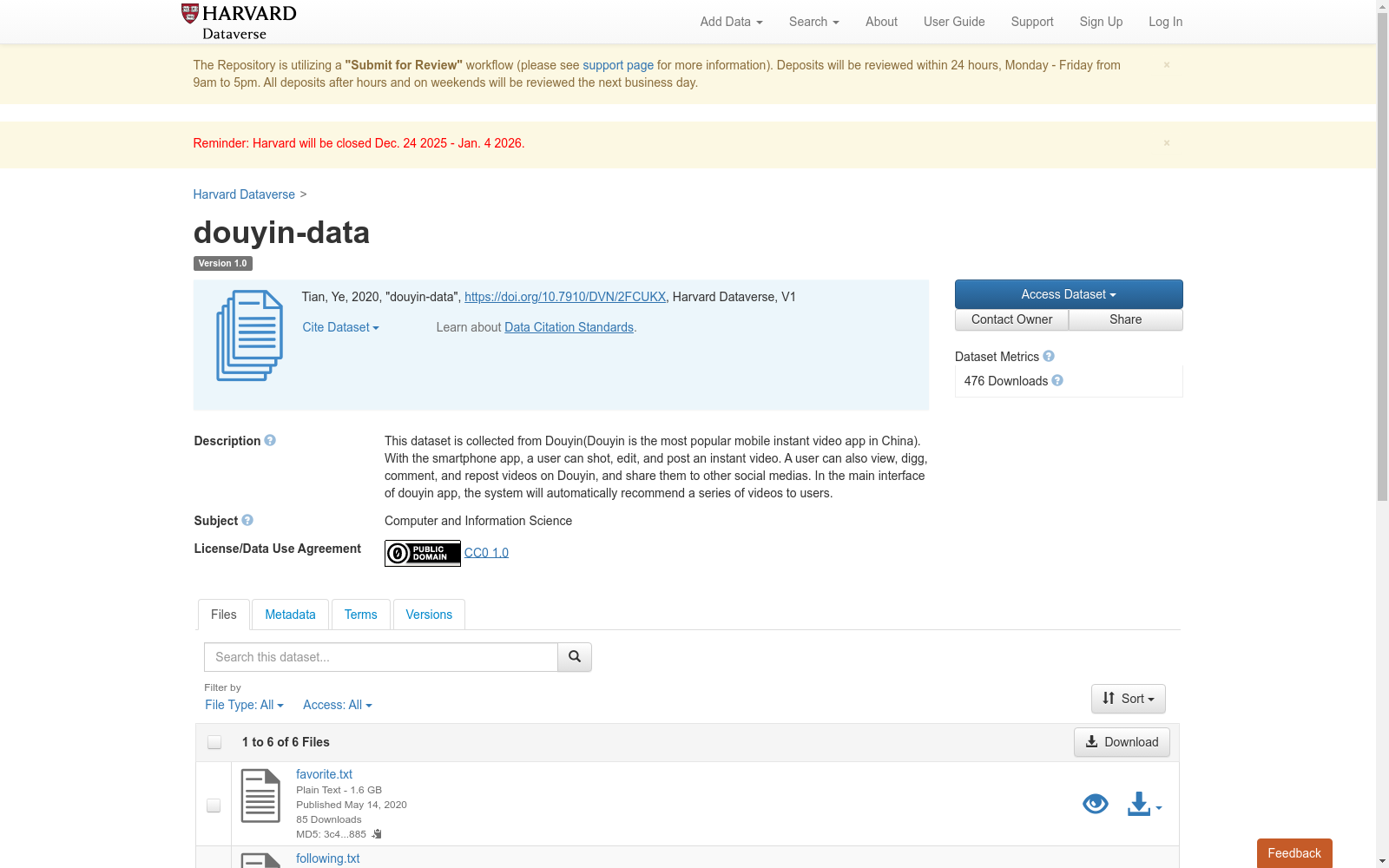Dismiss the Submit for Review notice
1389x868 pixels.
click(1167, 65)
